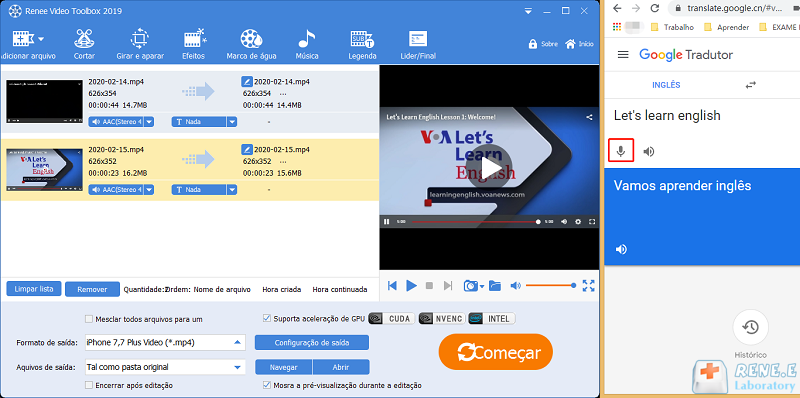The height and width of the screenshot is (398, 800).
Task: Play the preview video
Action: point(411,286)
